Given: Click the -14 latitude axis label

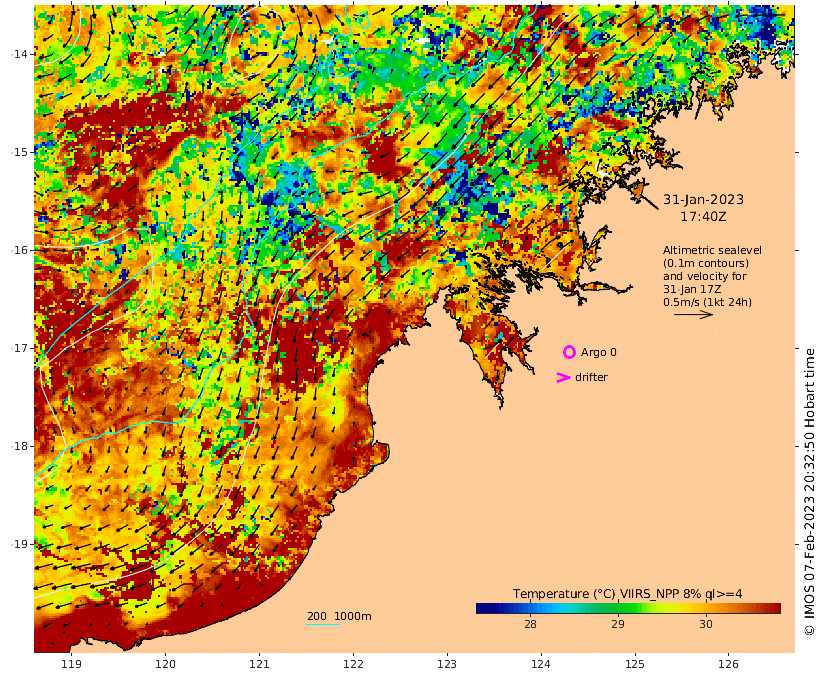Looking at the screenshot, I should (20, 54).
